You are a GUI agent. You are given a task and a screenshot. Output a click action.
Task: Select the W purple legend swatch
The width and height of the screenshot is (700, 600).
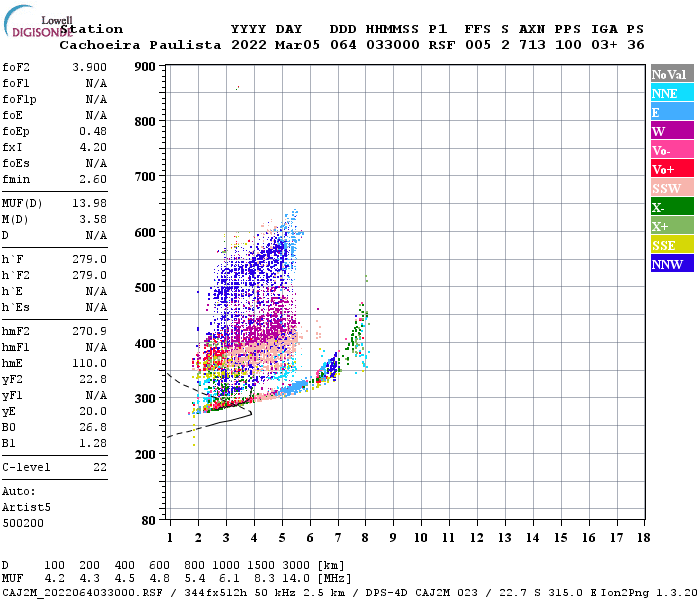672,131
